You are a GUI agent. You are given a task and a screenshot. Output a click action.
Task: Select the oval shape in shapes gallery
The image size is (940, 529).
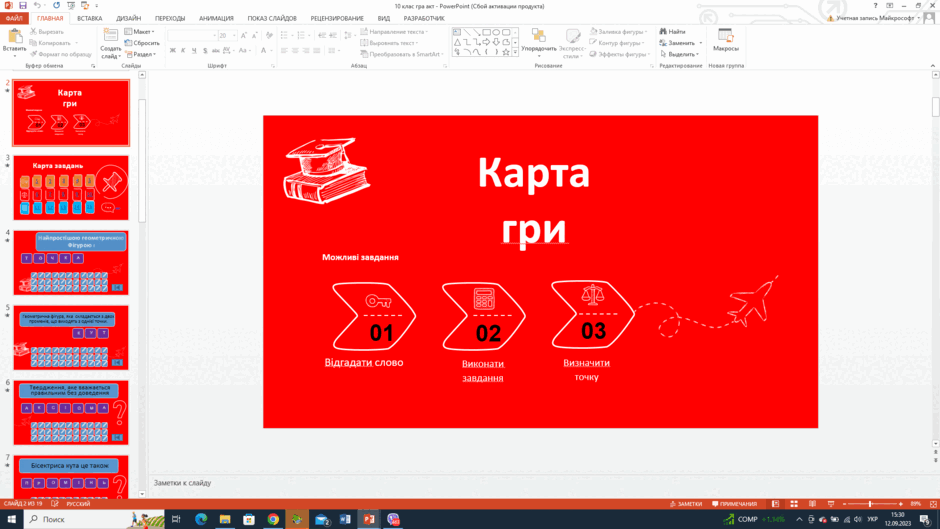pos(496,32)
